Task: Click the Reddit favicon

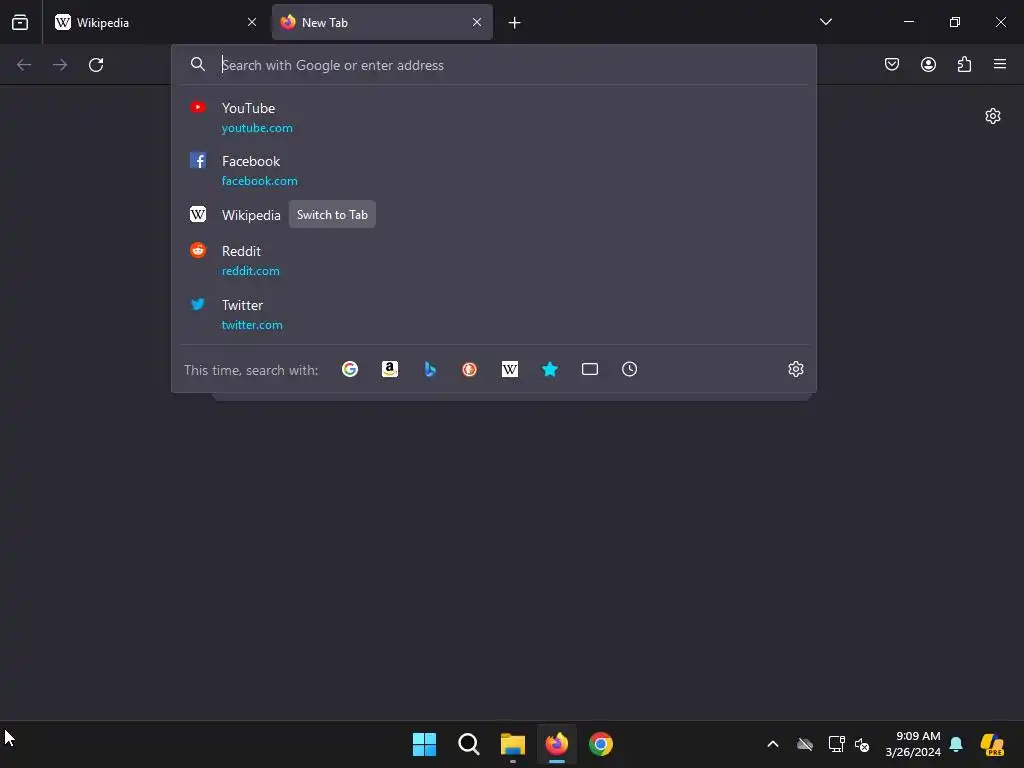Action: point(198,250)
